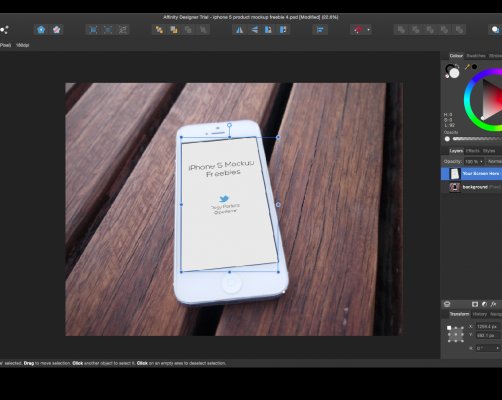Rotate selection clockwise from toolbar
The width and height of the screenshot is (502, 400).
click(283, 30)
